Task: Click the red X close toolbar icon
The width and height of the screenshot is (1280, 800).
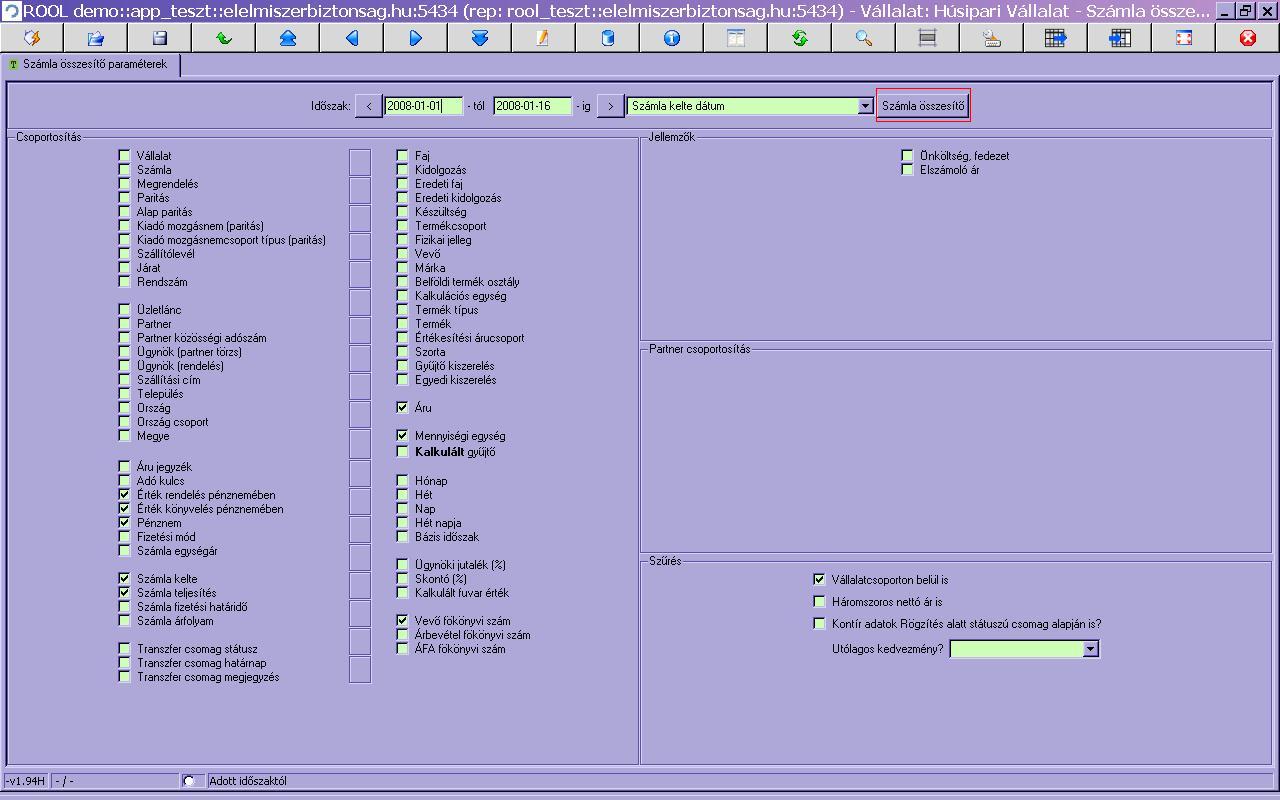Action: point(1248,38)
